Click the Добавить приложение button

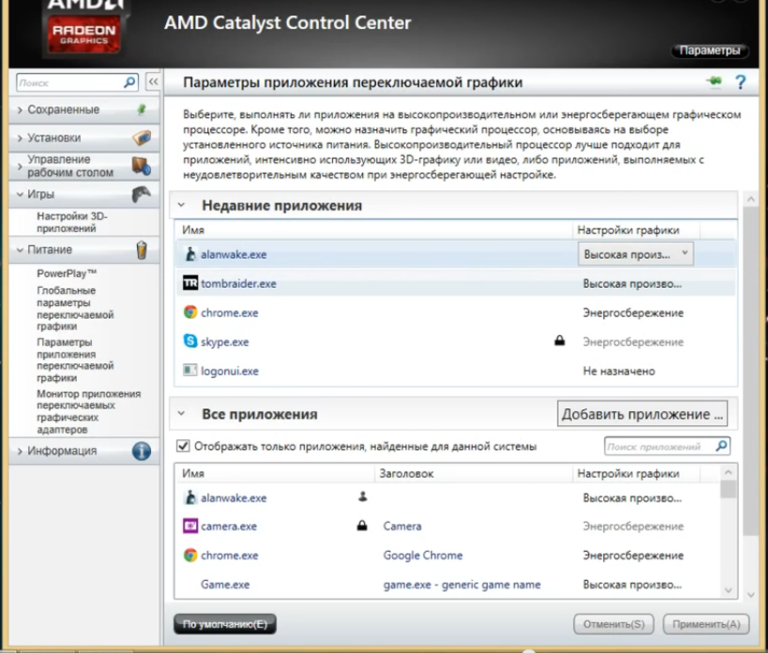click(x=641, y=413)
